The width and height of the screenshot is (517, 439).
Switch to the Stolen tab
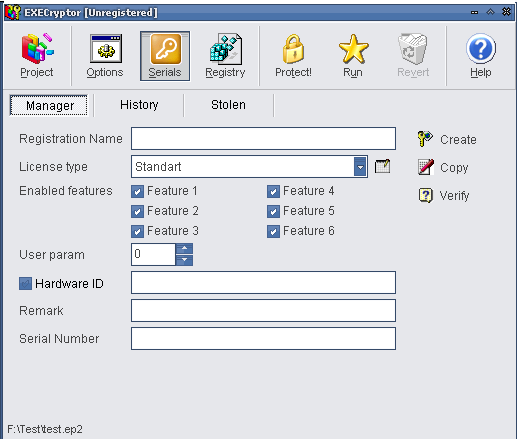click(x=228, y=105)
